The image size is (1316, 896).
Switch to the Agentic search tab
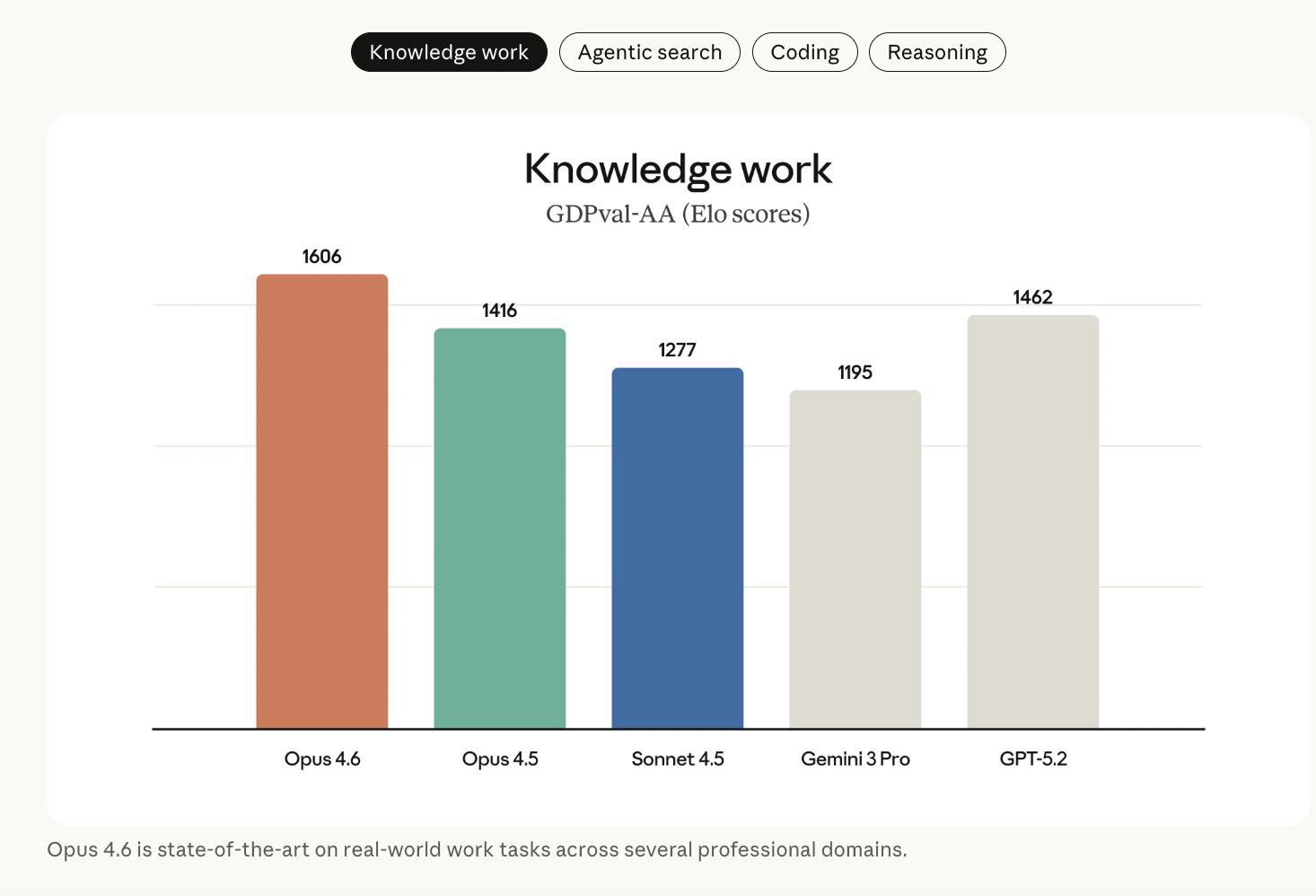tap(649, 52)
